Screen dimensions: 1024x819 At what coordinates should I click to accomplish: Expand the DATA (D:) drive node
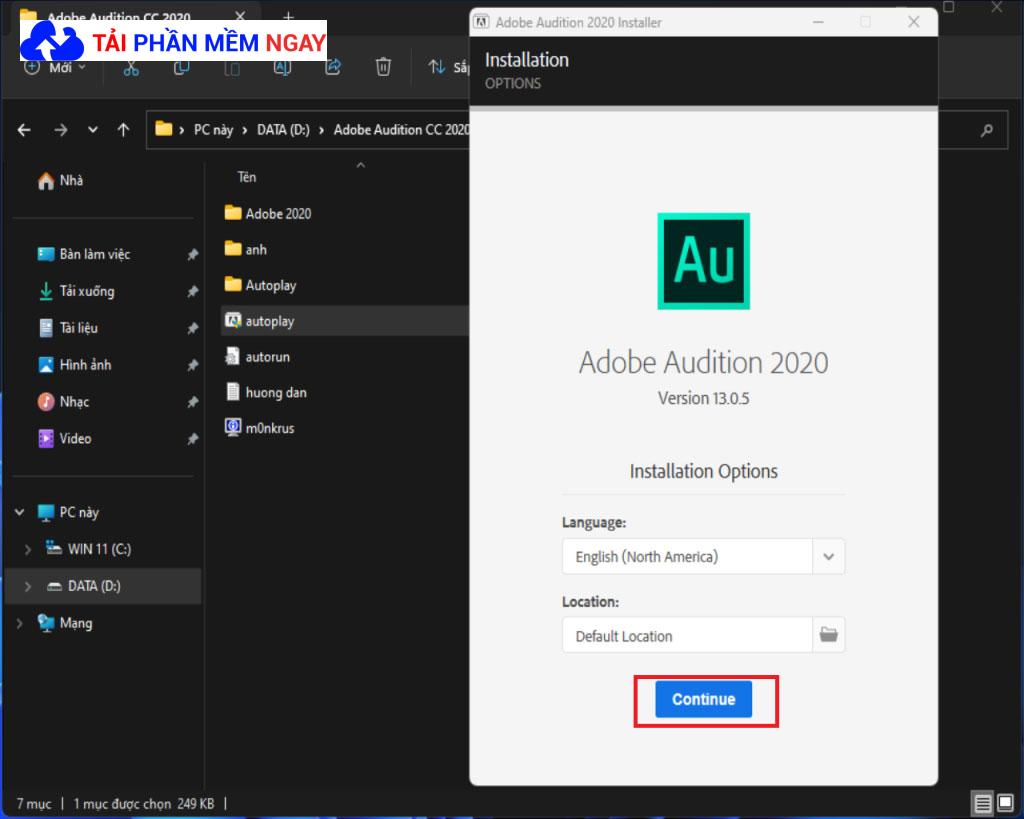click(x=27, y=586)
